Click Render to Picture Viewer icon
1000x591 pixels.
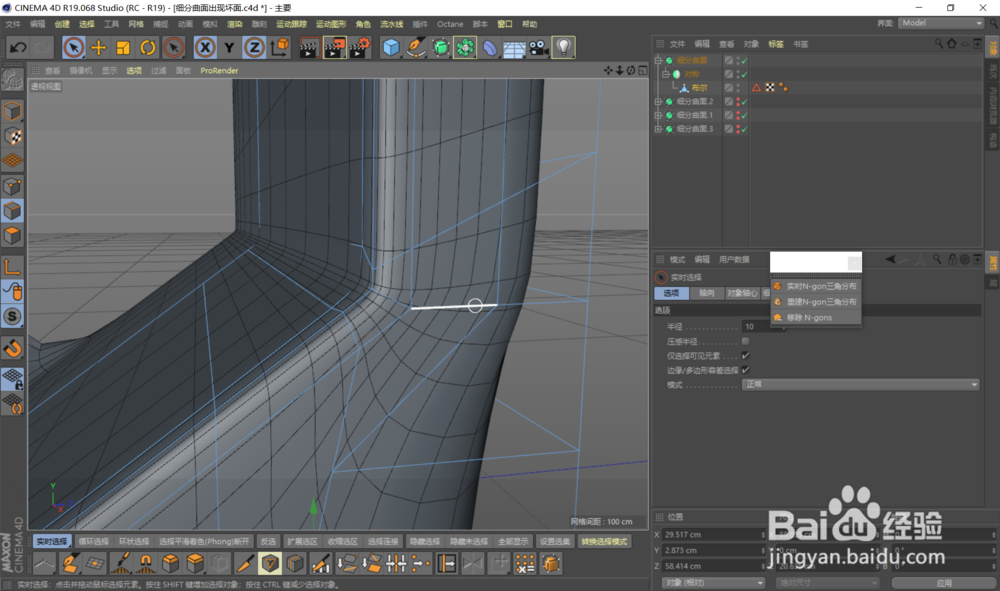(334, 48)
